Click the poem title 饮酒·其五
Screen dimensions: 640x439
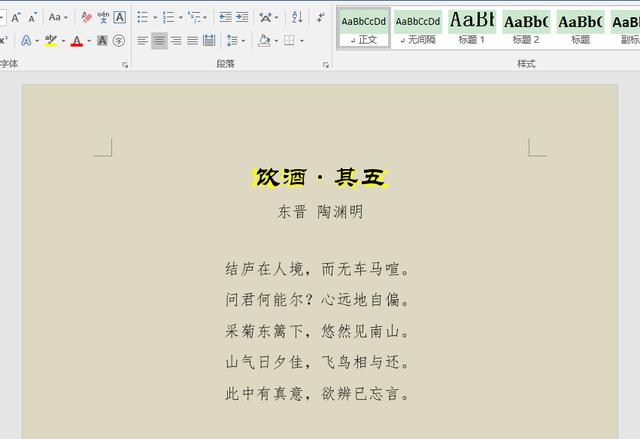click(x=319, y=178)
